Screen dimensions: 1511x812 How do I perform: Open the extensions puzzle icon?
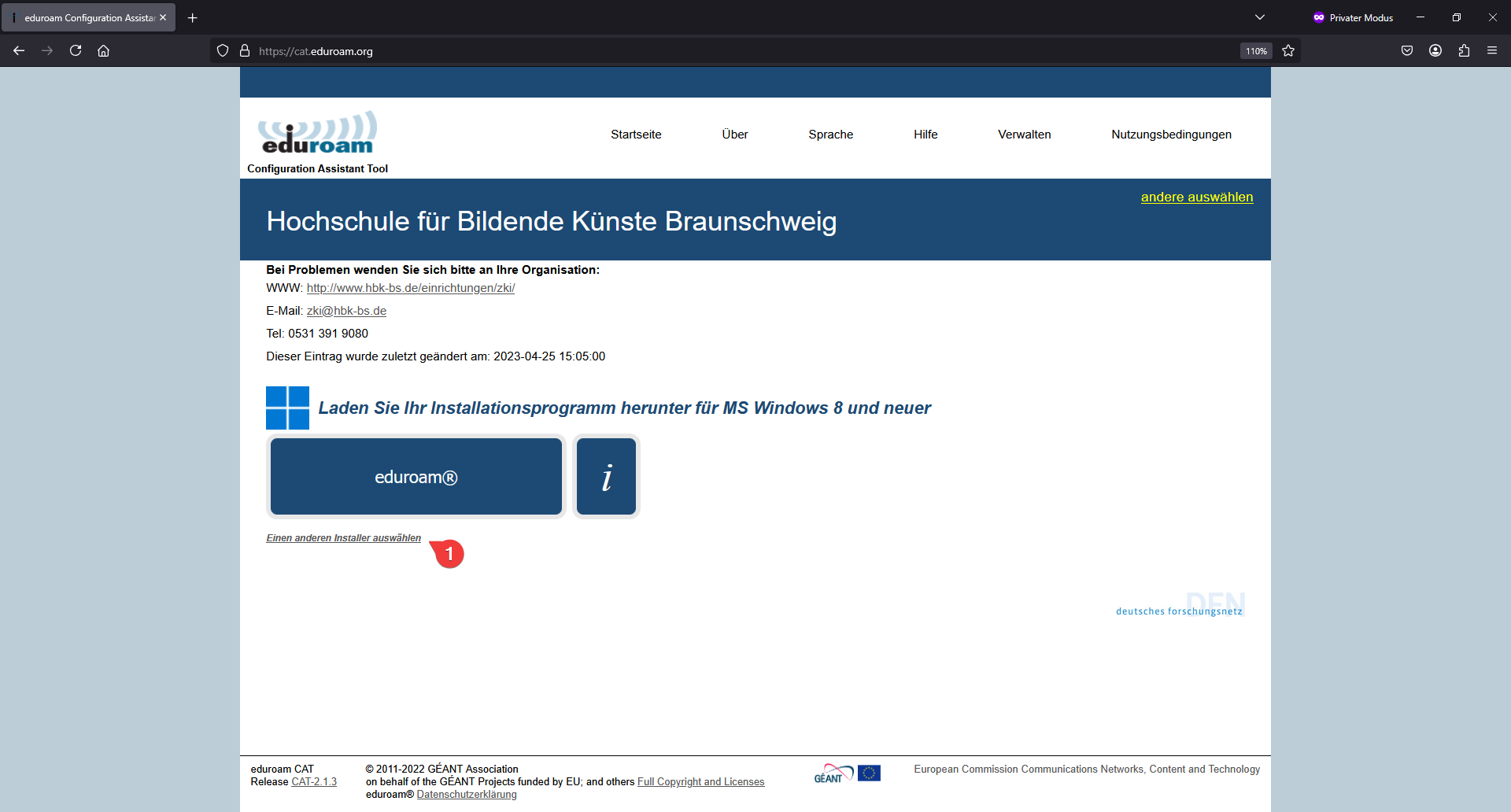click(x=1464, y=51)
